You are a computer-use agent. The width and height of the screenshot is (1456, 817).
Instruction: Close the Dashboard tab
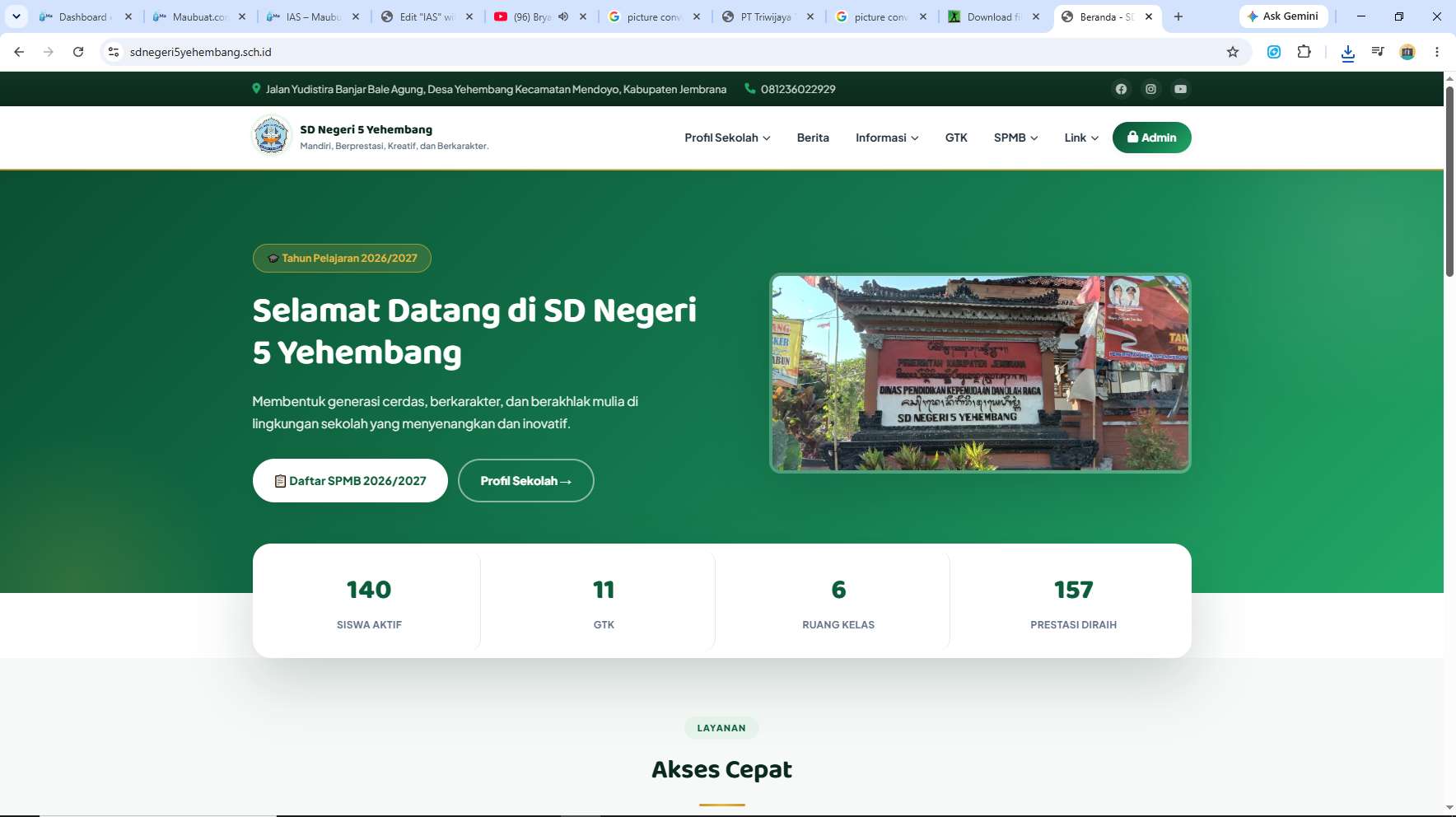click(x=128, y=16)
